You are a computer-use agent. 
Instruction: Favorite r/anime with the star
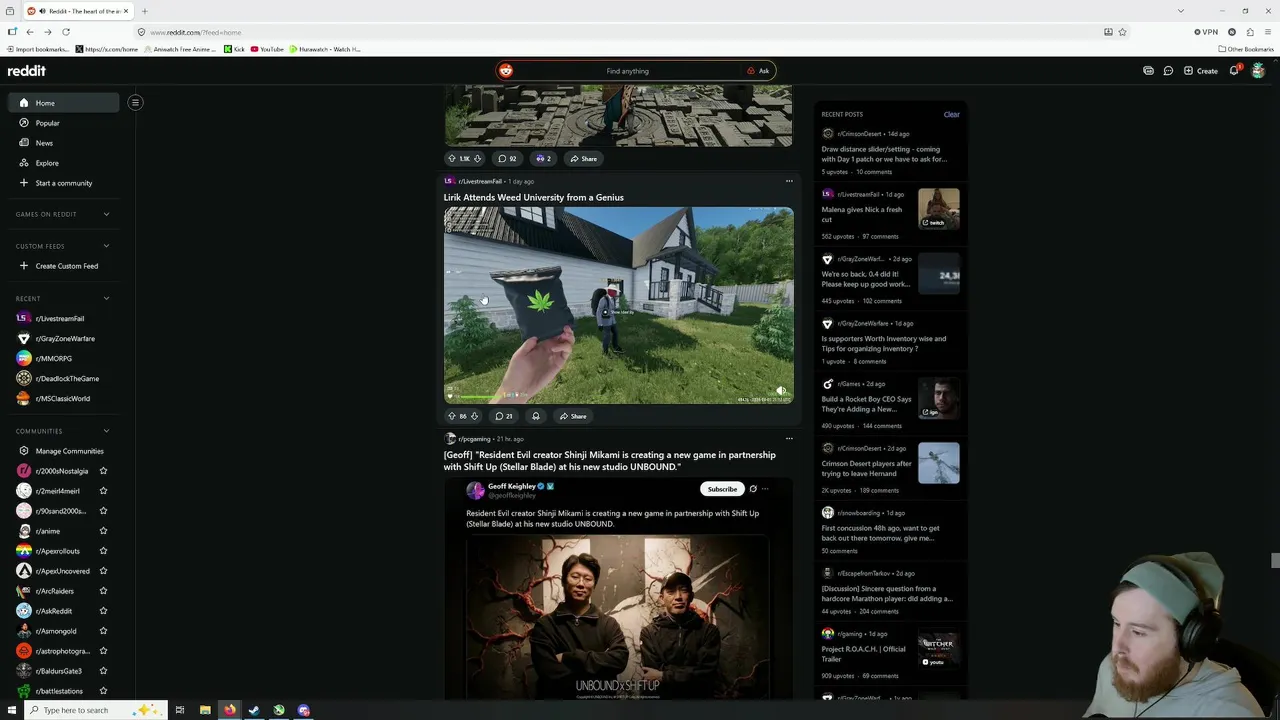tap(103, 531)
